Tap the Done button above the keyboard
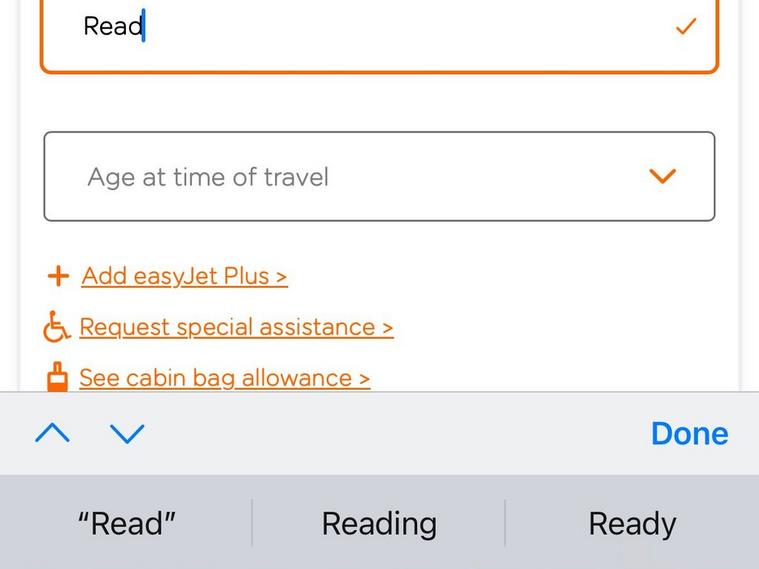The image size is (759, 569). (x=689, y=433)
